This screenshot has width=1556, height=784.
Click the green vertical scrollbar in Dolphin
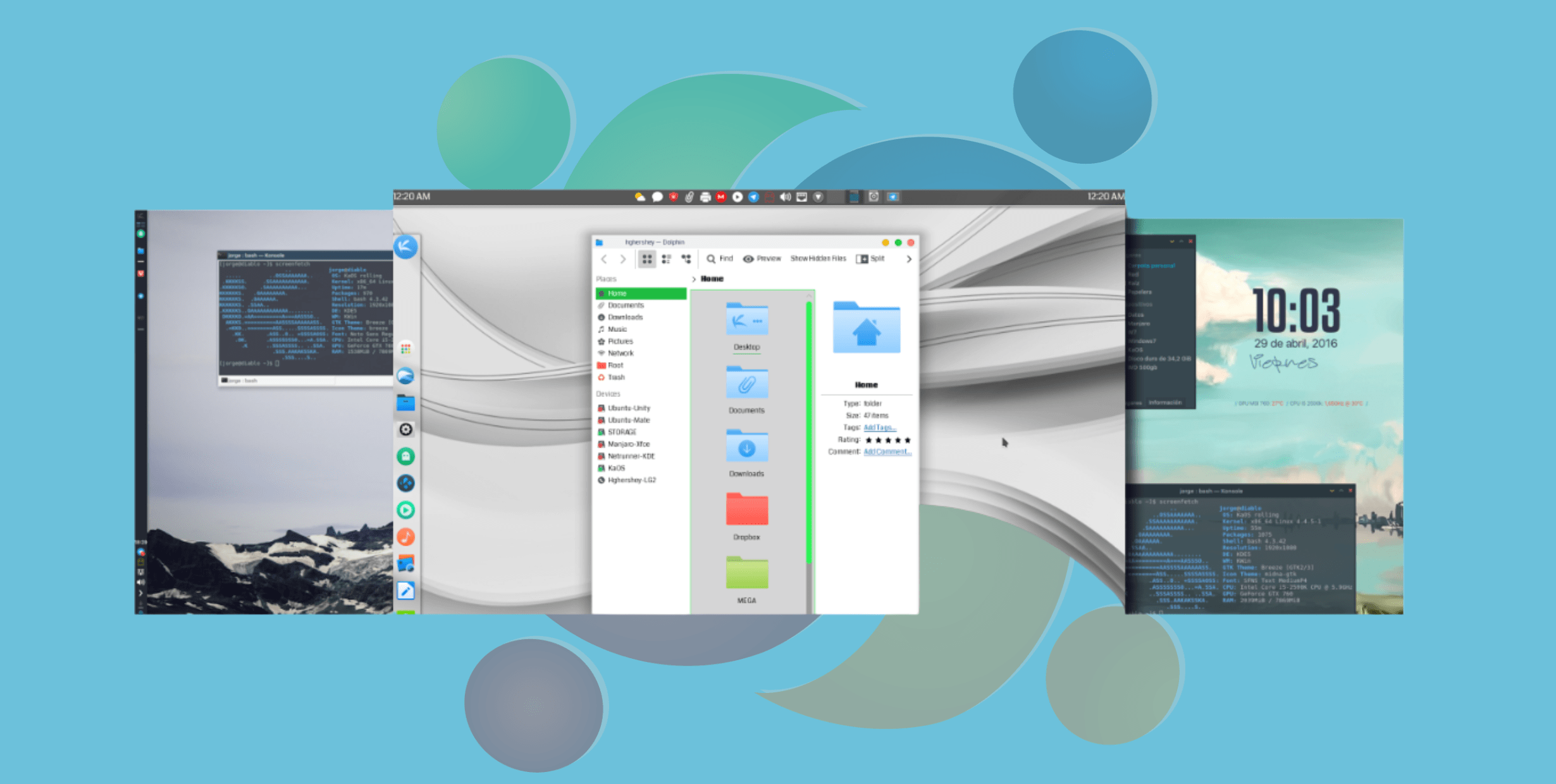808,432
